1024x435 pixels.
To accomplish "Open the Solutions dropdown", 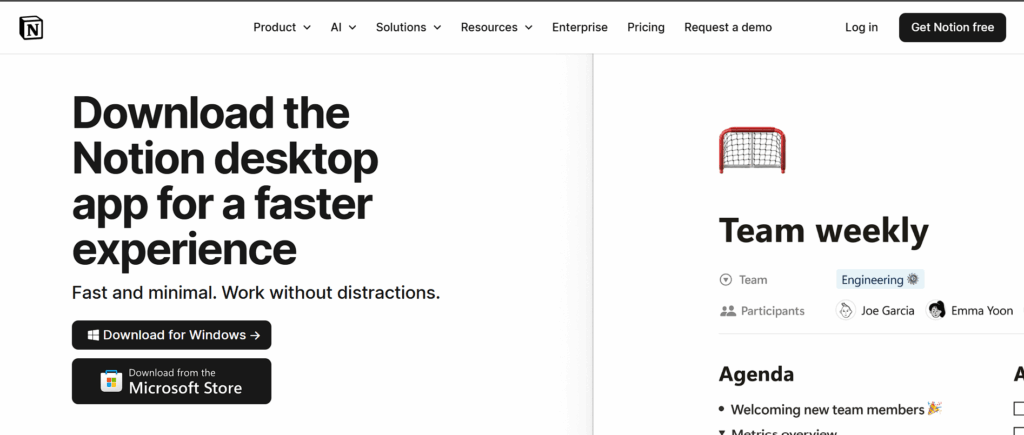I will tap(408, 27).
